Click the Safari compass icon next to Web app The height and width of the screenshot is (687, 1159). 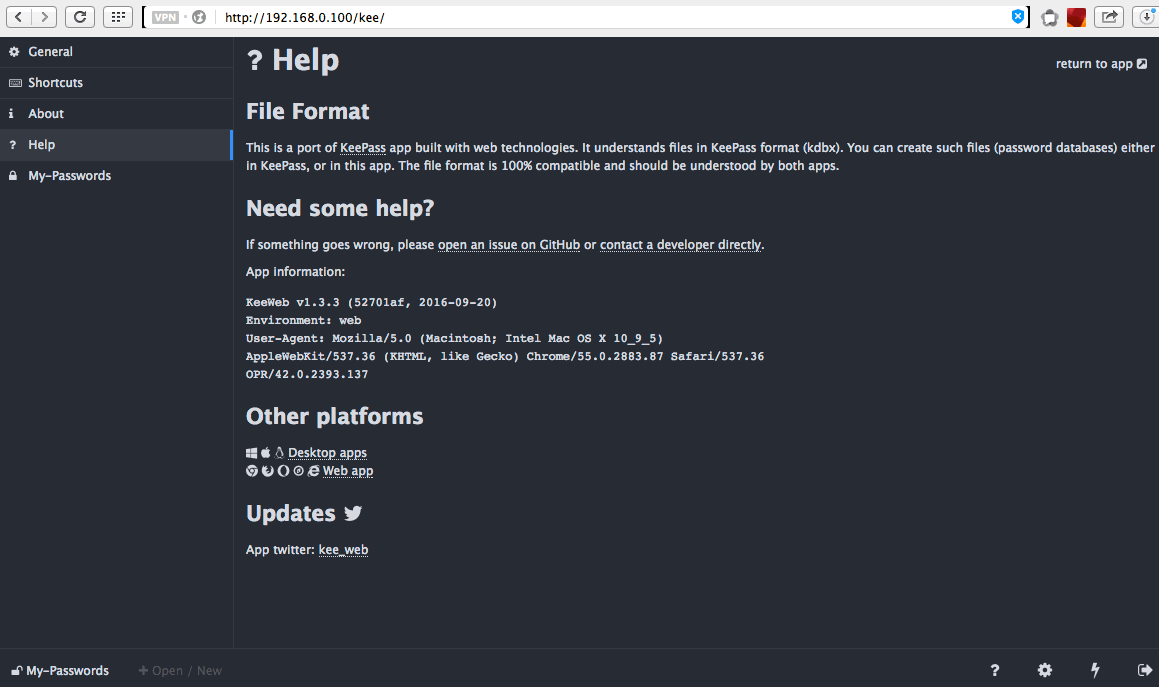coord(299,471)
